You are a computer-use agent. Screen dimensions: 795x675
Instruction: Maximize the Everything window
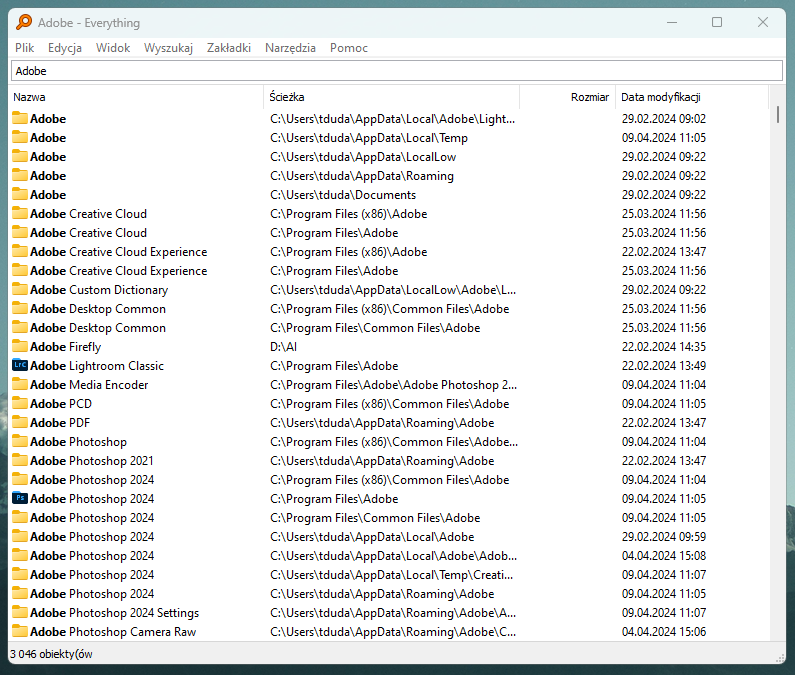pyautogui.click(x=717, y=22)
